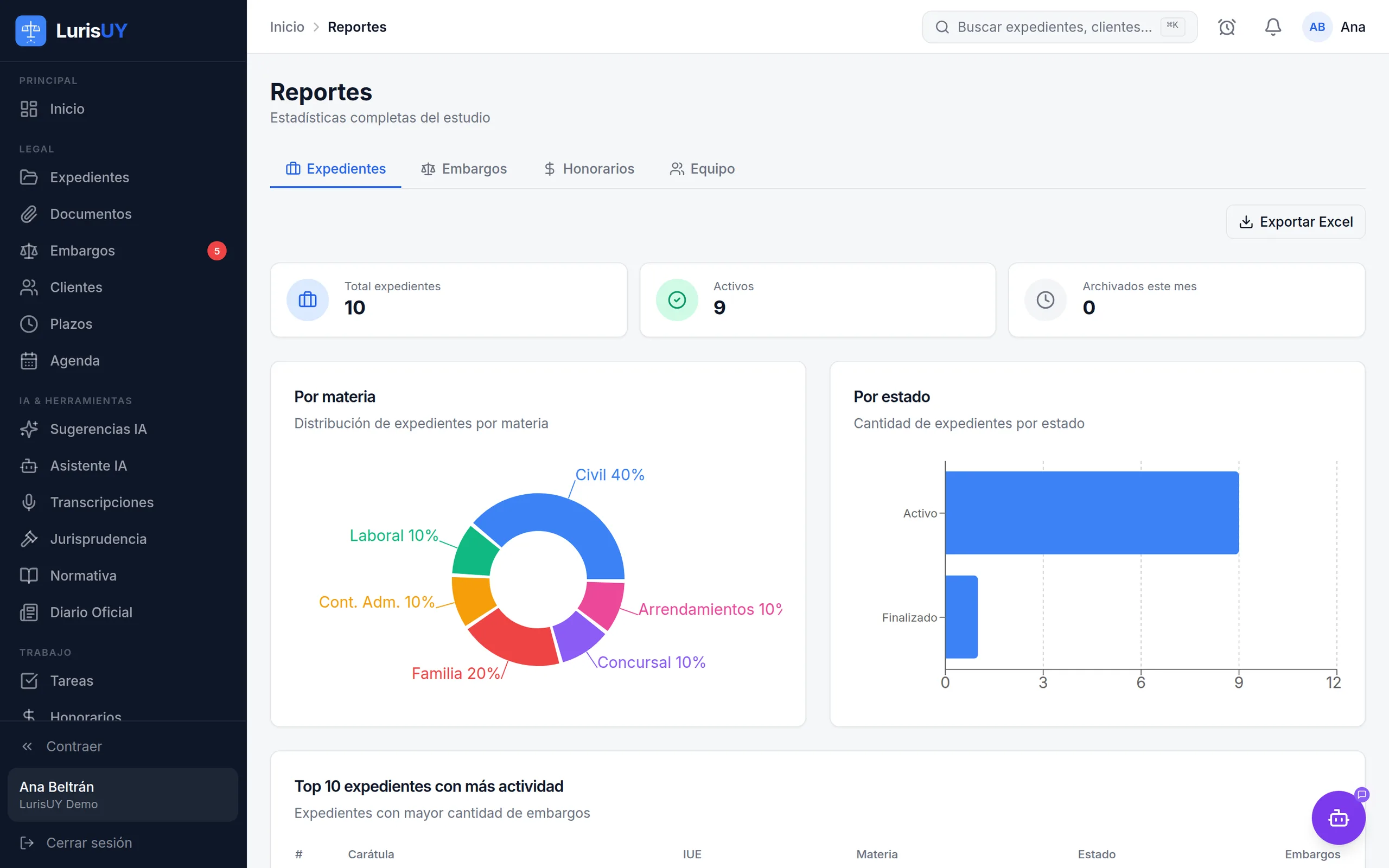Click the AB user avatar
The image size is (1389, 868).
pos(1317,27)
